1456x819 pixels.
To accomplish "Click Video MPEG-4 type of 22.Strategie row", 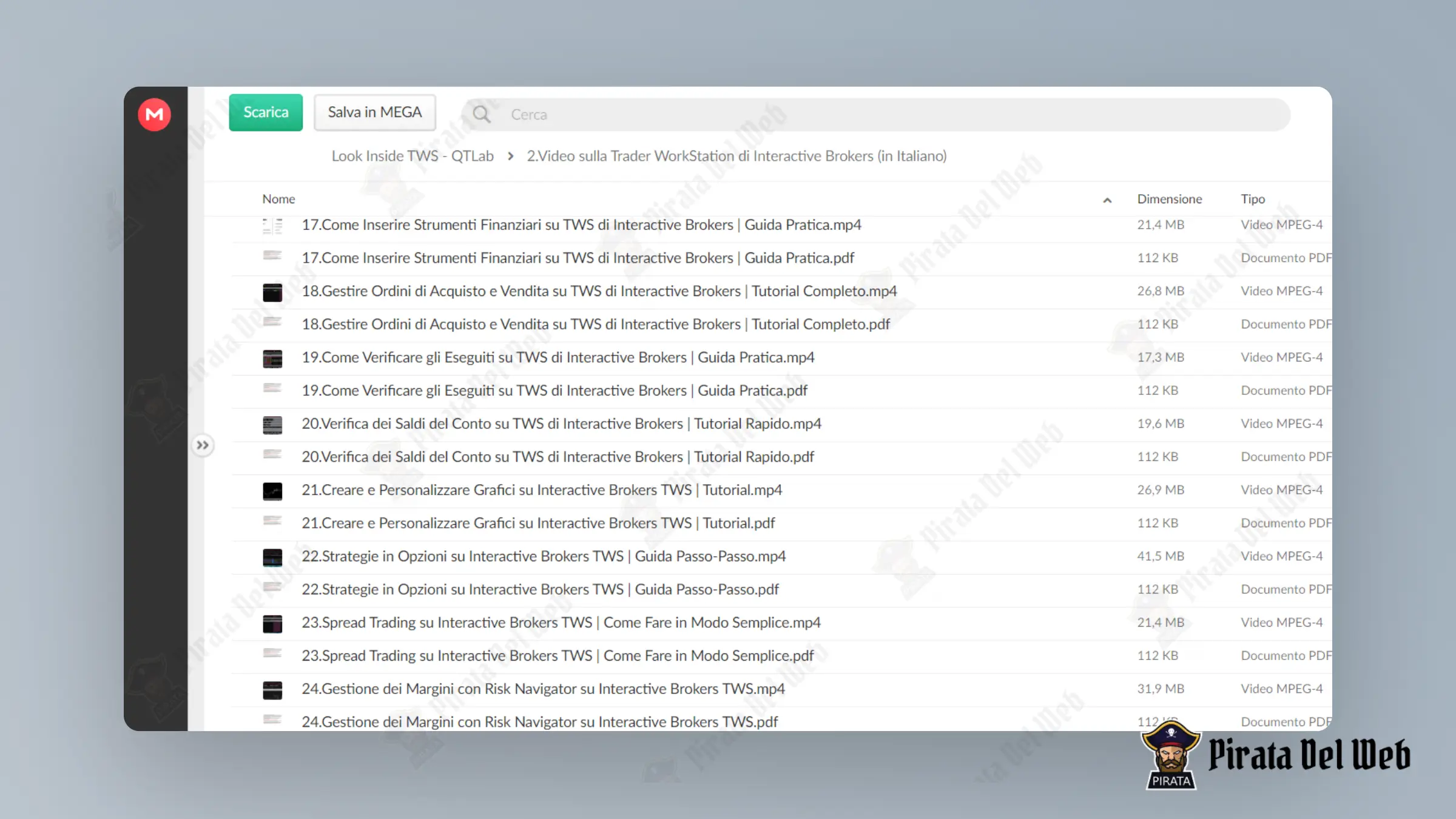I will (x=1281, y=556).
